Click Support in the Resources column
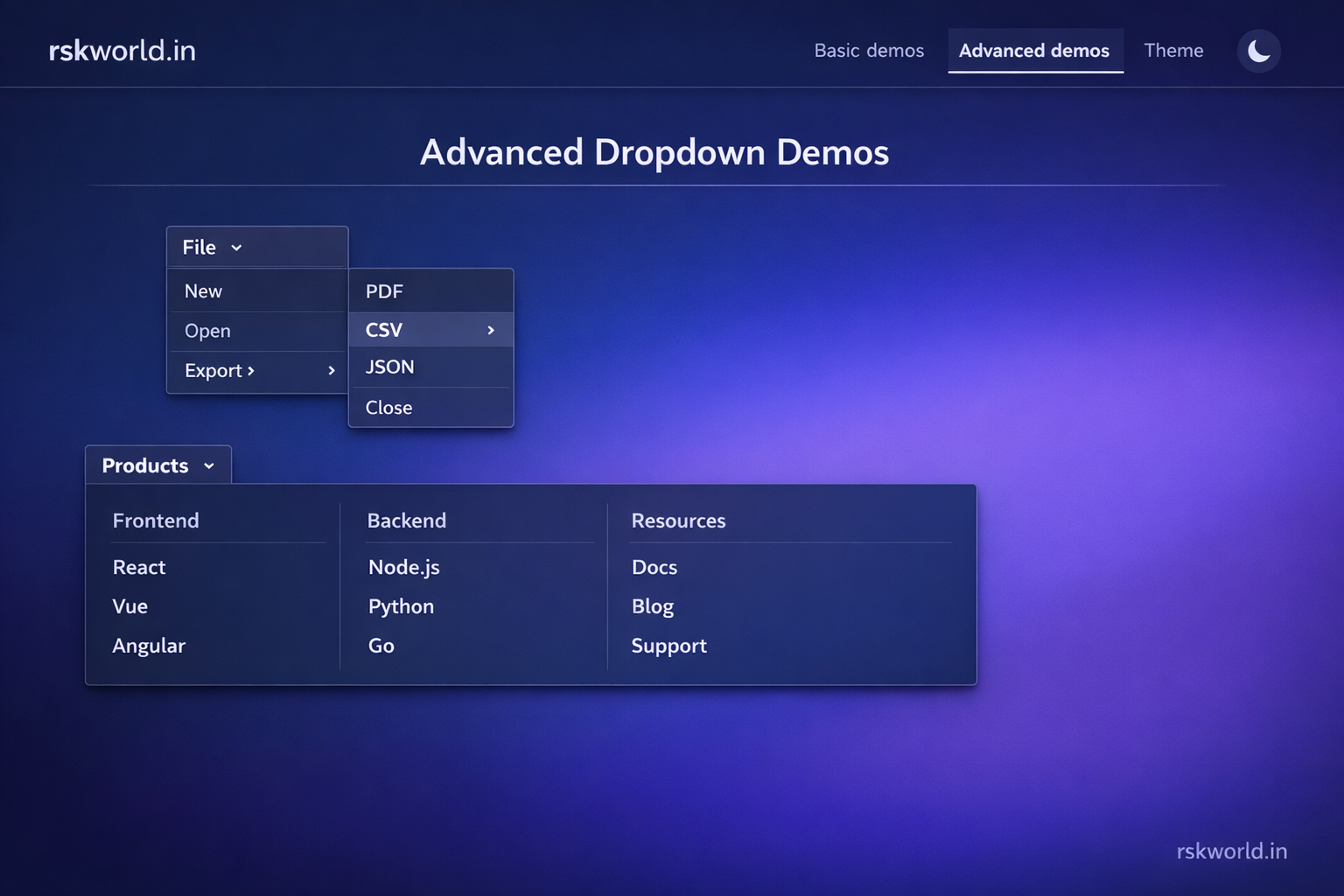 point(669,646)
